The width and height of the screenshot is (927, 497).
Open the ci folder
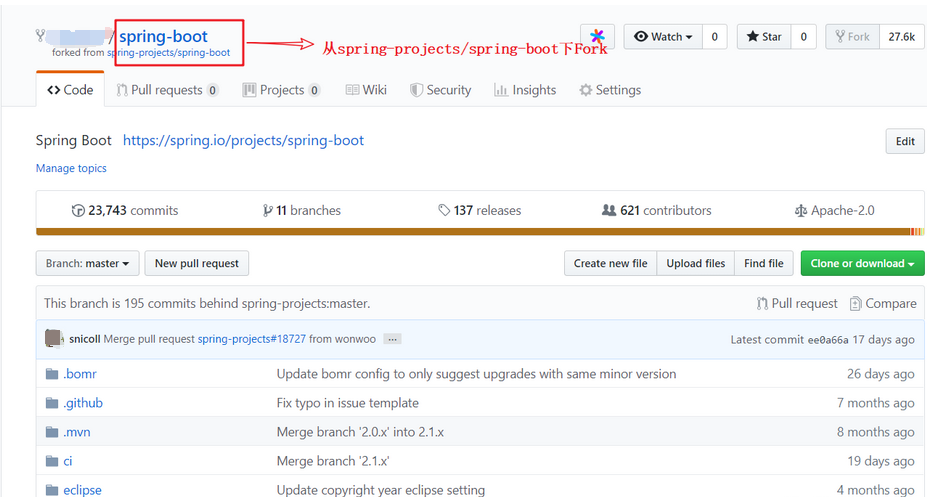pyautogui.click(x=68, y=461)
